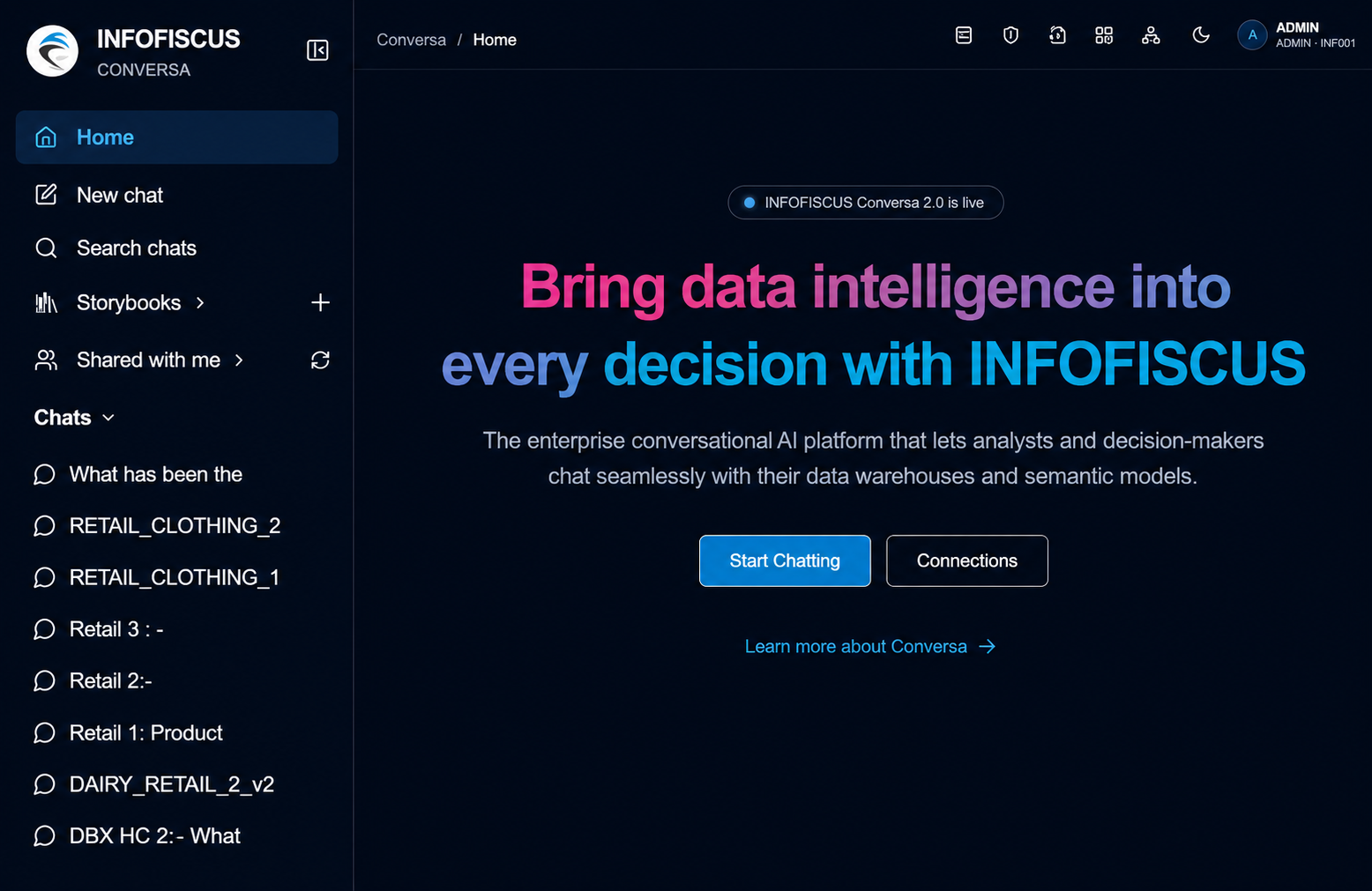Open the list panel icon in header
The height and width of the screenshot is (891, 1372).
[x=964, y=35]
